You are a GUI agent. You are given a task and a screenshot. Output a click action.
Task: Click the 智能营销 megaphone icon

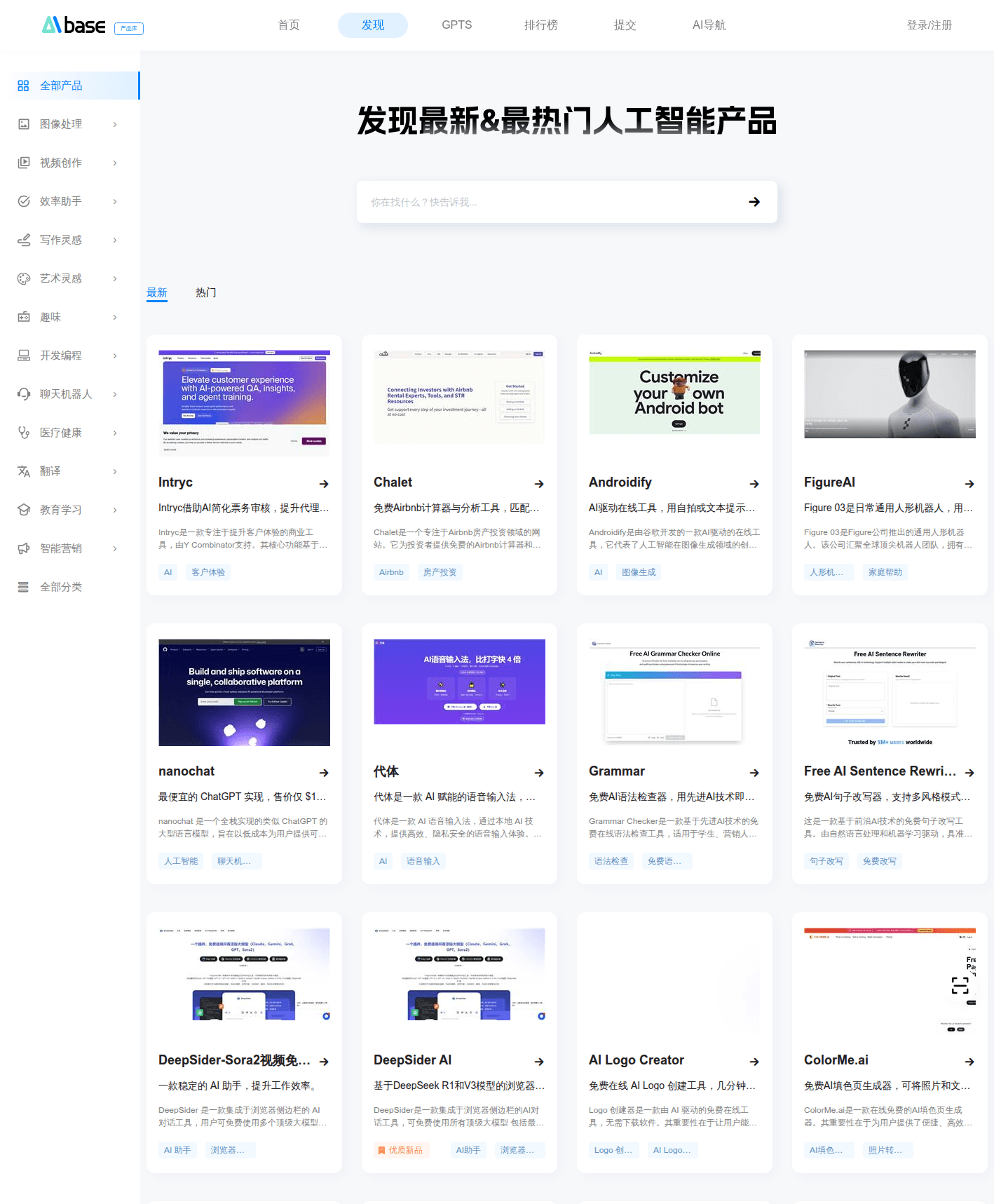pyautogui.click(x=24, y=548)
